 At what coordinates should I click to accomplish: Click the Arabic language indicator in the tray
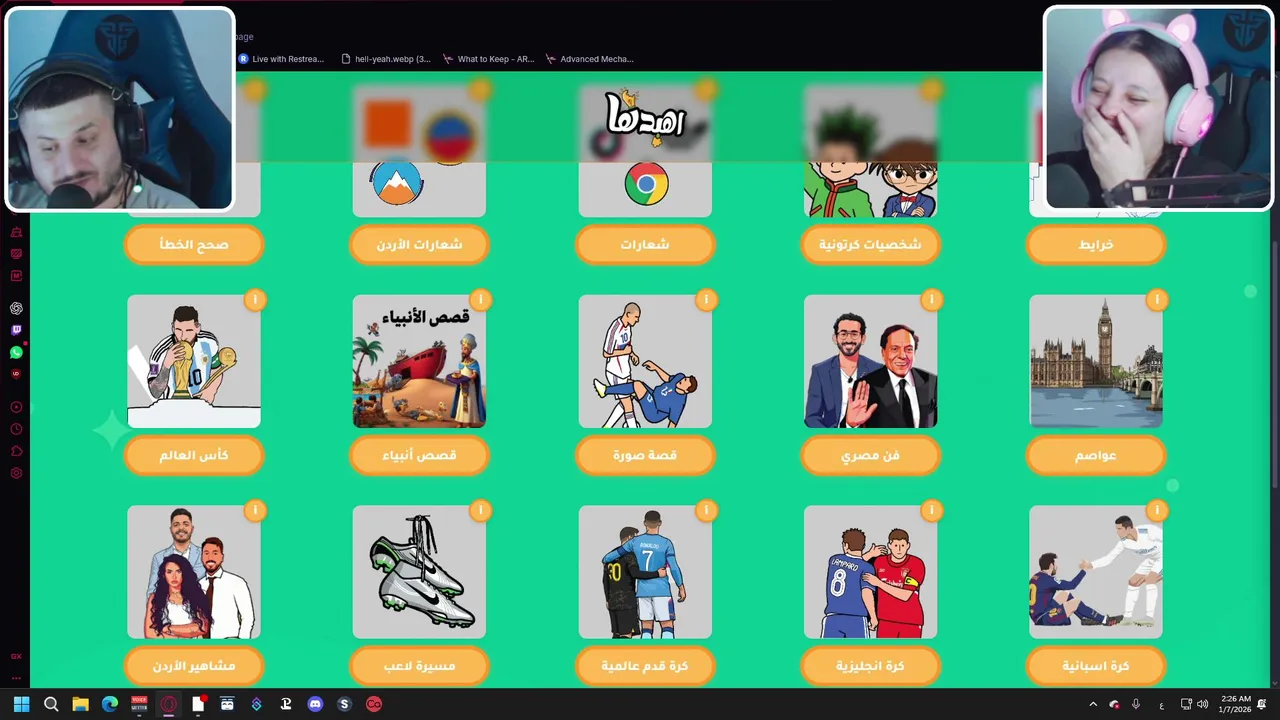(1161, 705)
